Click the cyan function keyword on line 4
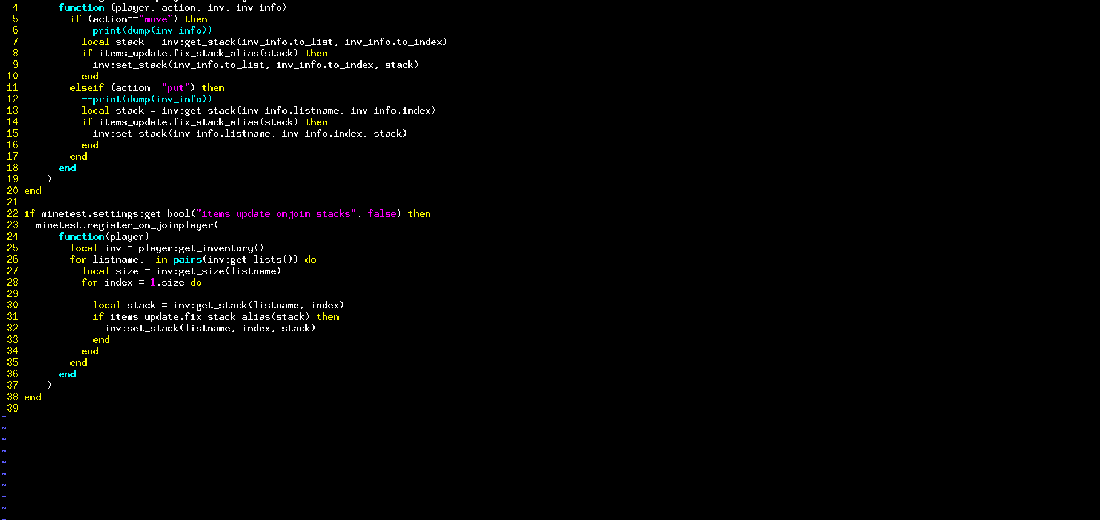 (x=81, y=8)
